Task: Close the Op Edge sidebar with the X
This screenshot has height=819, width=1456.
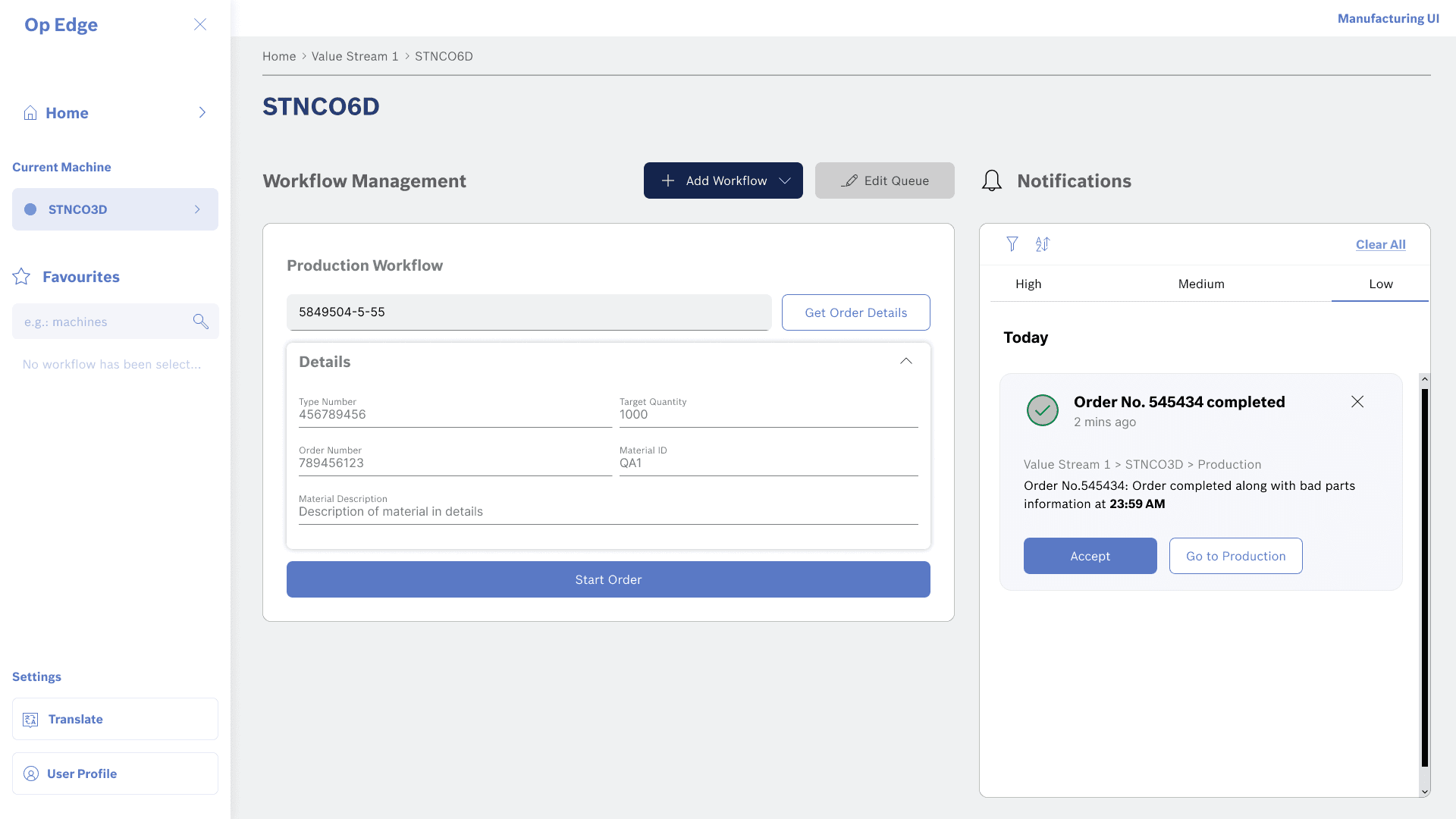Action: click(200, 24)
